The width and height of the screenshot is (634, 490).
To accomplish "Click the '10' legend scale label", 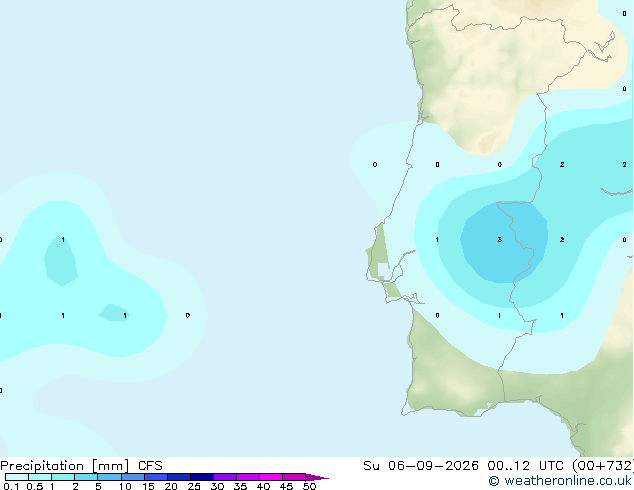I will tap(125, 486).
